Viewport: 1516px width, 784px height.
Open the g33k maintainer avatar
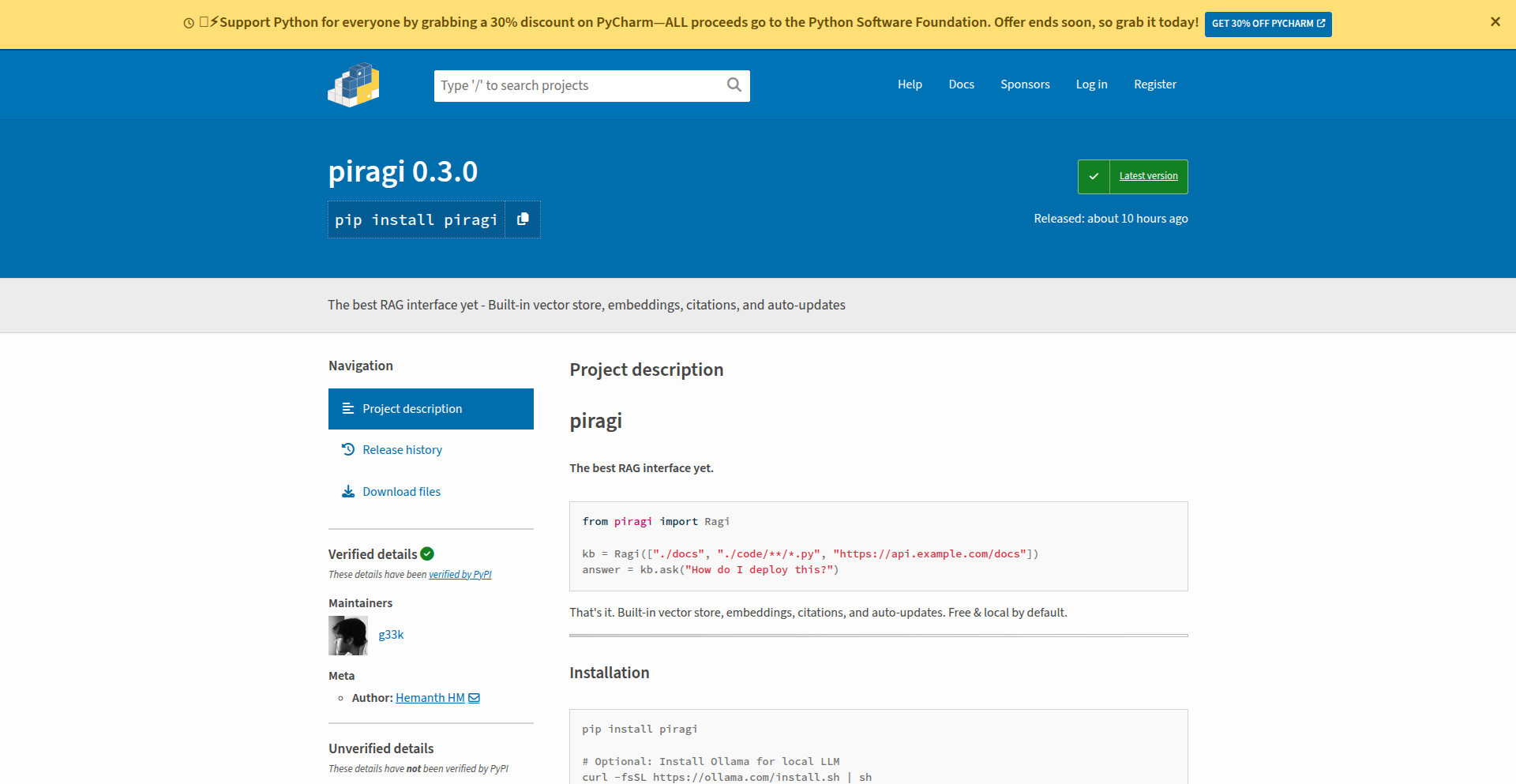point(348,636)
